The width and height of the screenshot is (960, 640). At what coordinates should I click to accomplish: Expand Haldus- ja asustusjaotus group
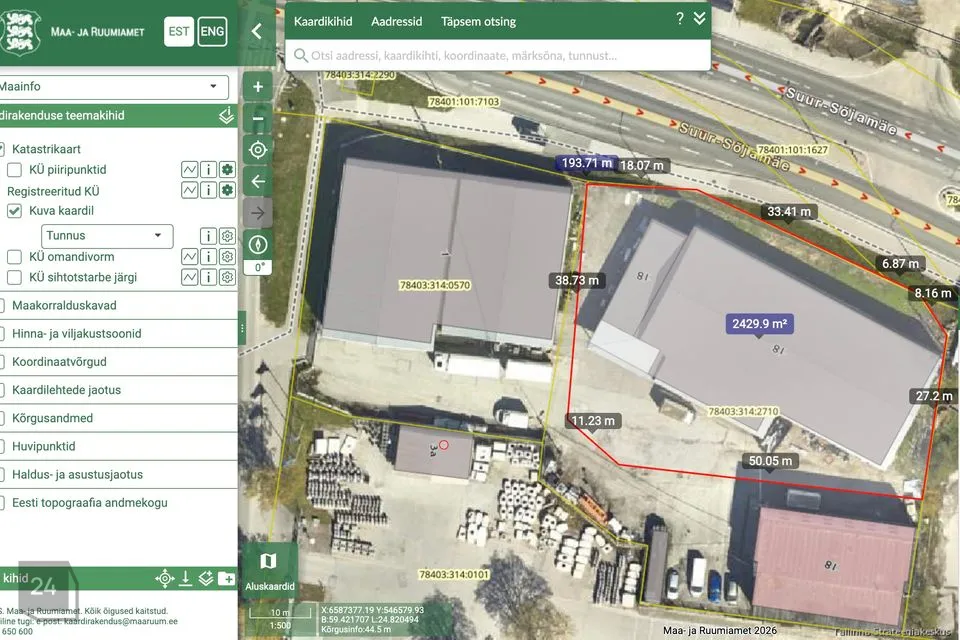point(77,474)
